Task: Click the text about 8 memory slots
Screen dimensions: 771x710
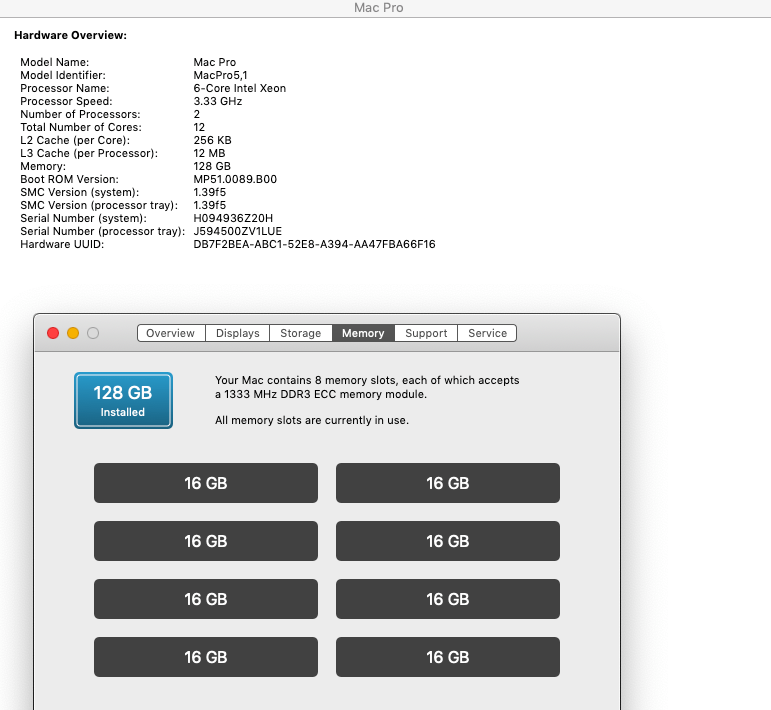Action: coord(367,387)
